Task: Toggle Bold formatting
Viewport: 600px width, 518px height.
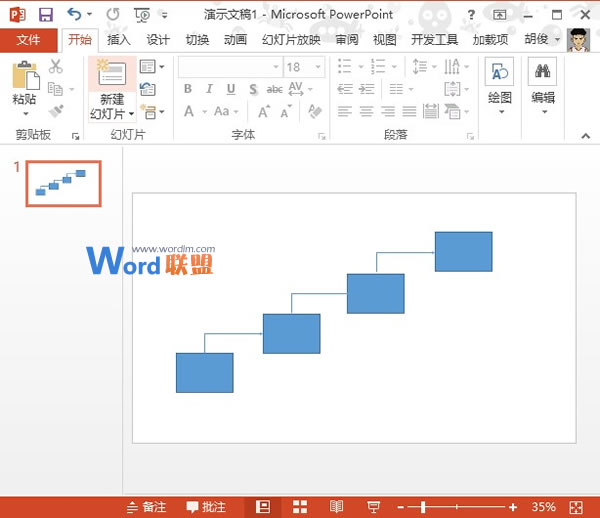Action: point(188,89)
